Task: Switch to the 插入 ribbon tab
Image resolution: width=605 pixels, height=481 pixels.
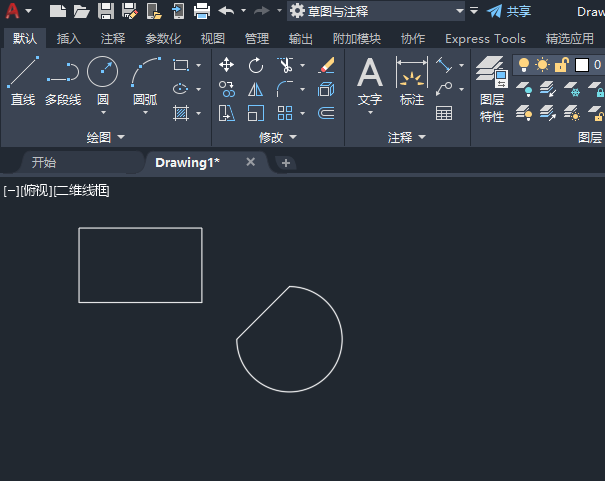Action: click(x=69, y=39)
